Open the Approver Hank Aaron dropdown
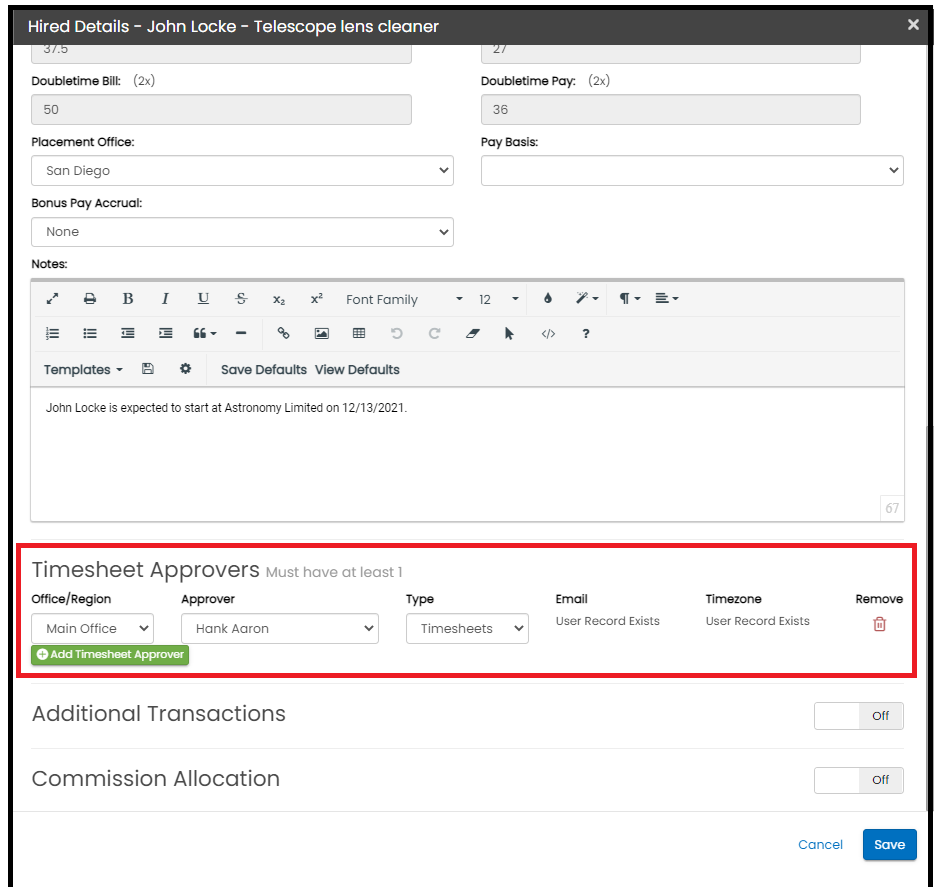The width and height of the screenshot is (947, 887). (x=280, y=629)
